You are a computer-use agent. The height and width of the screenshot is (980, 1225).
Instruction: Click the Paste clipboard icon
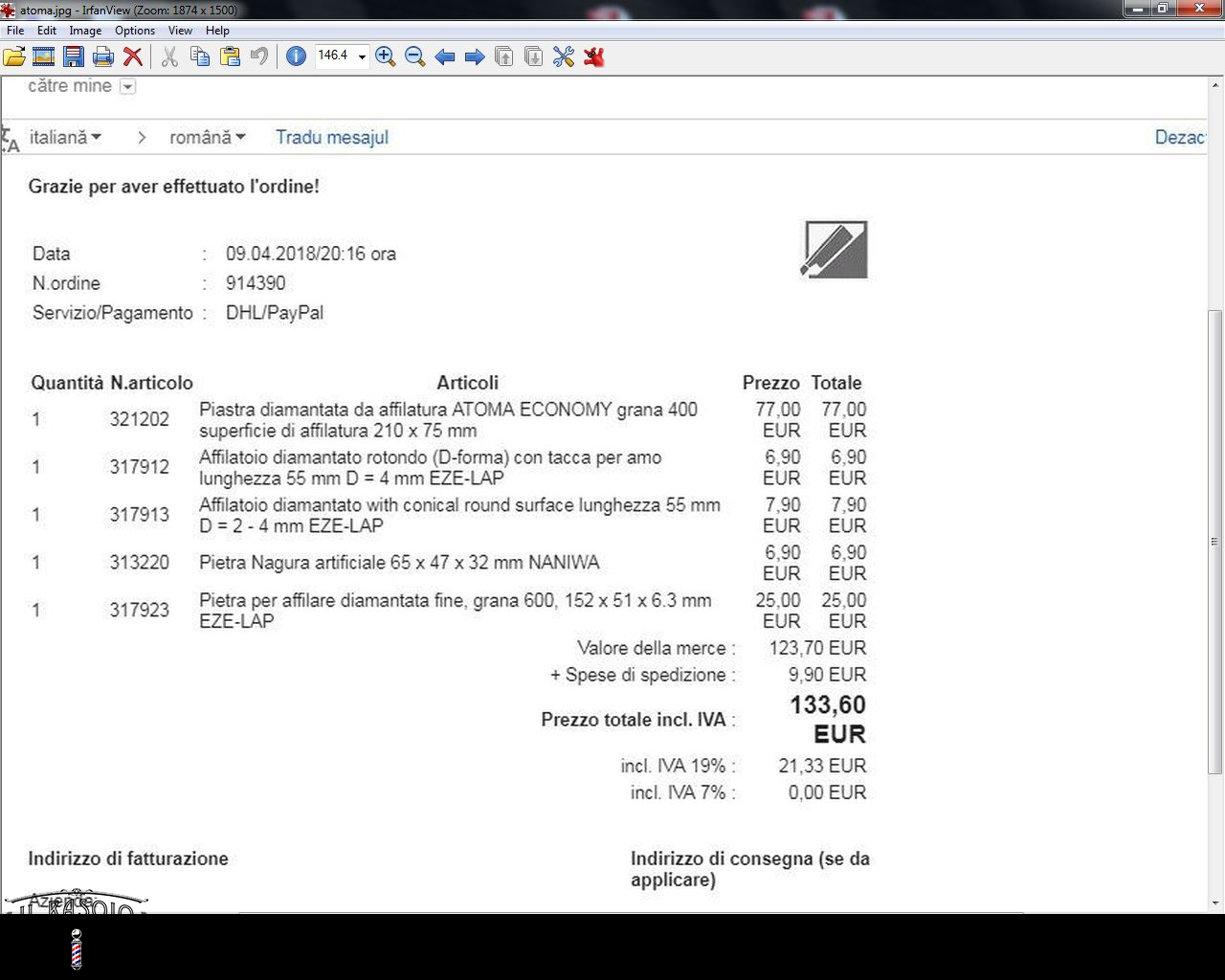230,56
